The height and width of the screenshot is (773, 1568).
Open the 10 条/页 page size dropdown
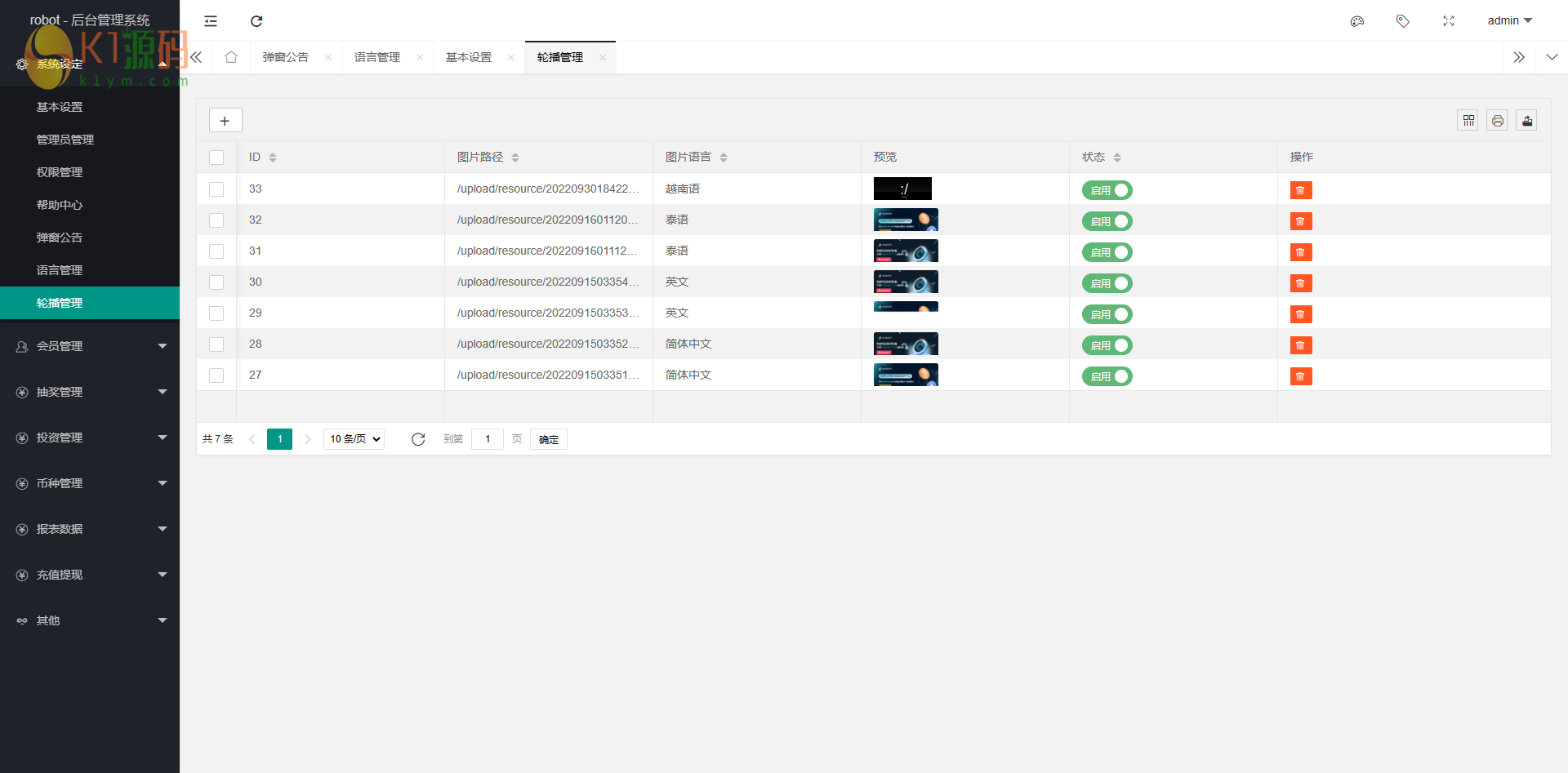click(354, 439)
